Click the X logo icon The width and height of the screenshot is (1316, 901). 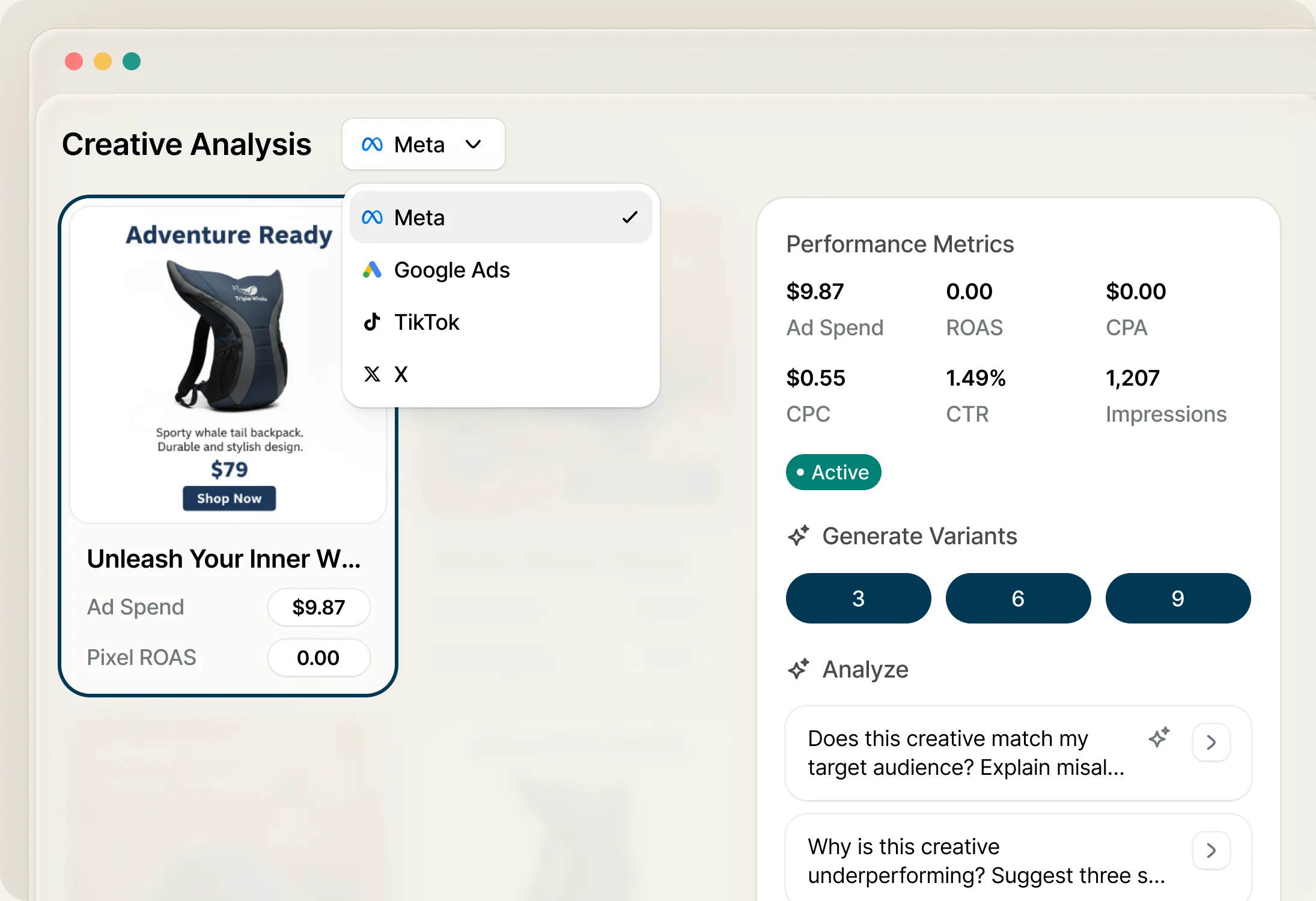point(372,374)
